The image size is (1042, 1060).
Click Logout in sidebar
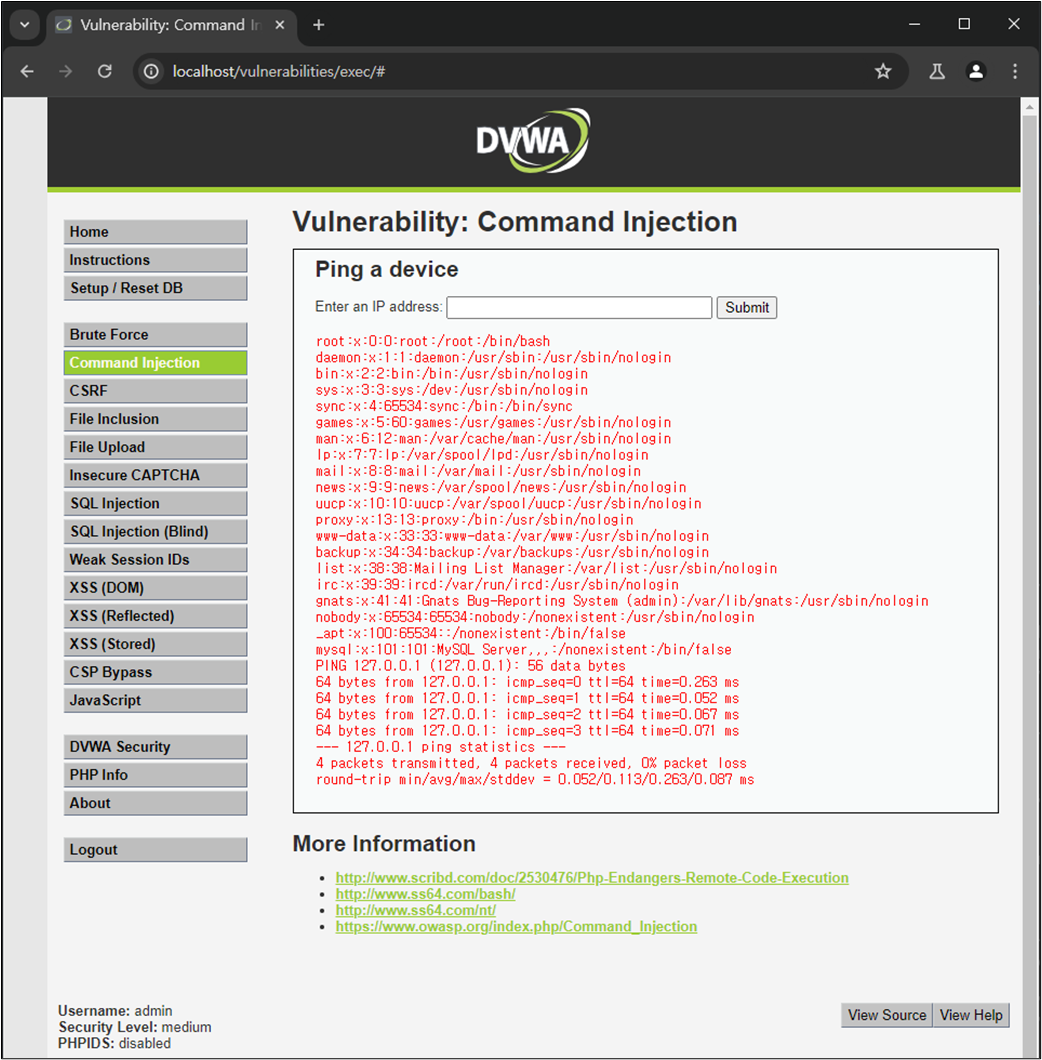point(156,850)
